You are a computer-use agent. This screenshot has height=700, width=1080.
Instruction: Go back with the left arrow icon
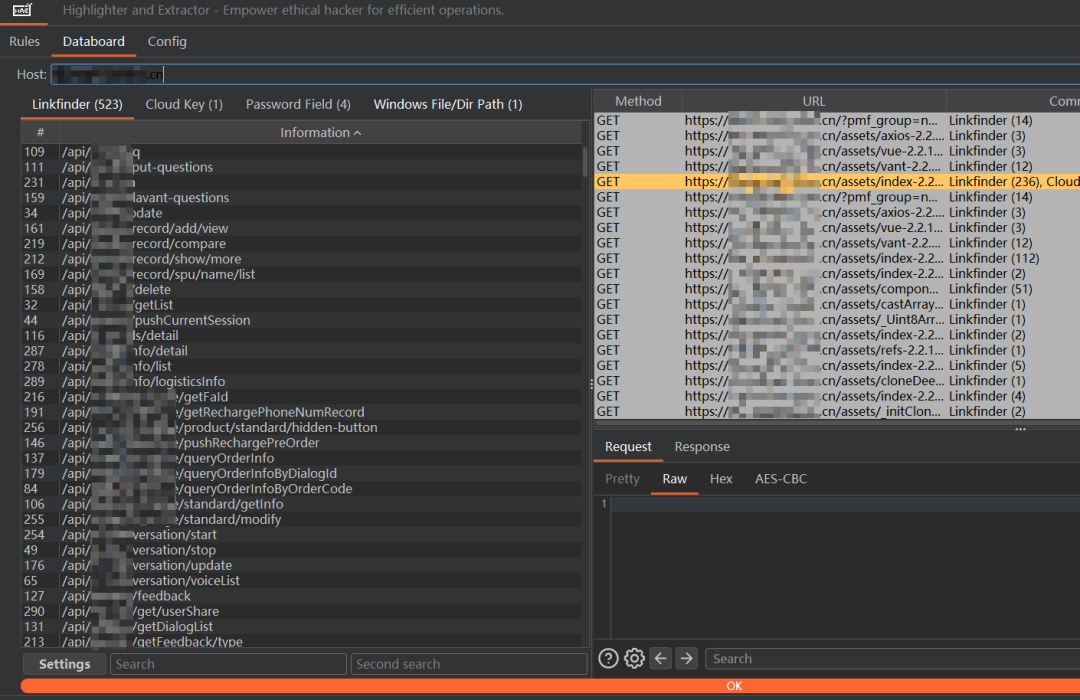661,659
